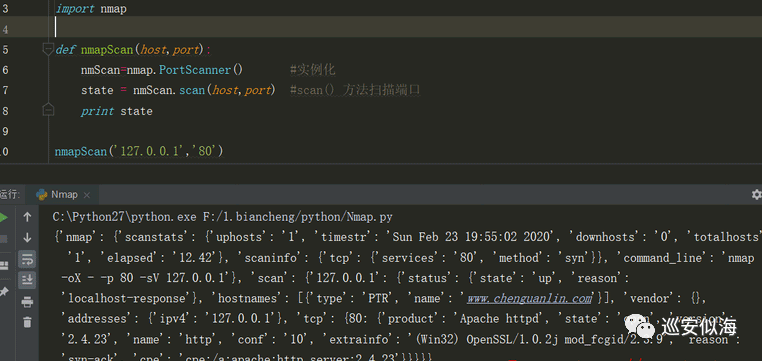Click the down arrow in run console toolbar
Image resolution: width=762 pixels, height=361 pixels.
(x=27, y=238)
